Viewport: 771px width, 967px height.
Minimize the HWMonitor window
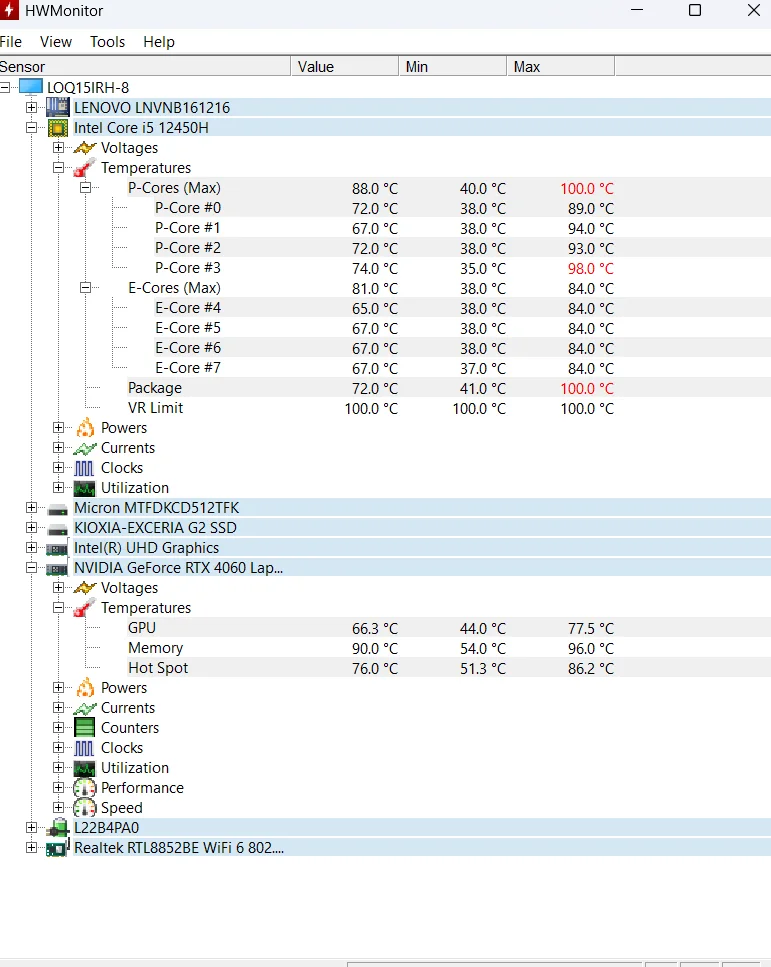[x=637, y=10]
